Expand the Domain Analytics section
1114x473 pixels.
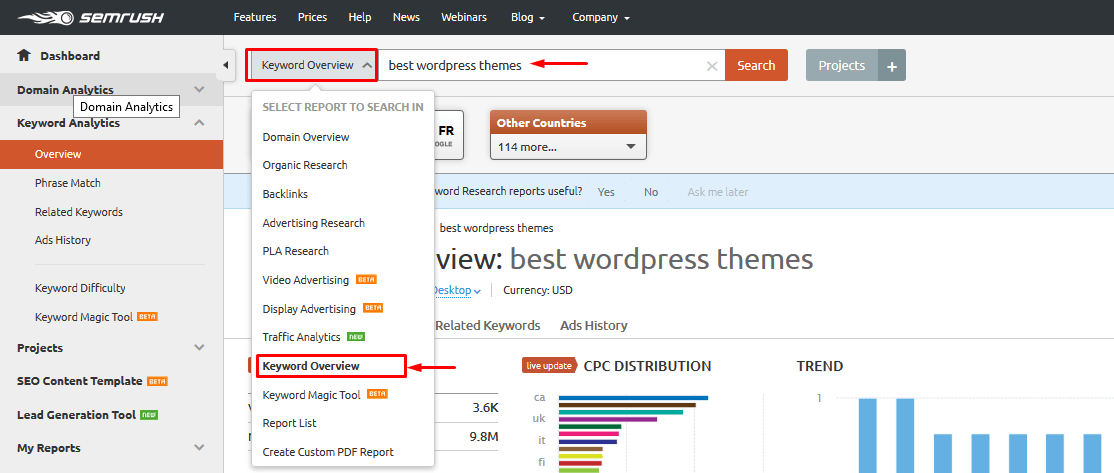coord(200,89)
